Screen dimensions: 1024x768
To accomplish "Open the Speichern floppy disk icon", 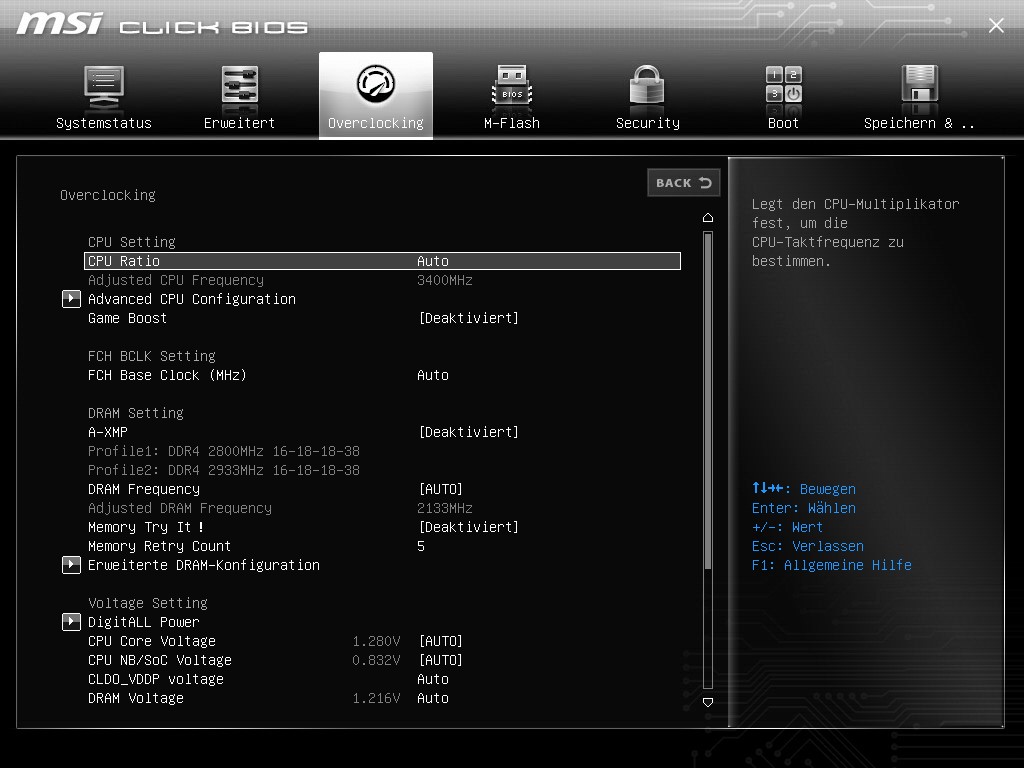I will [x=920, y=84].
